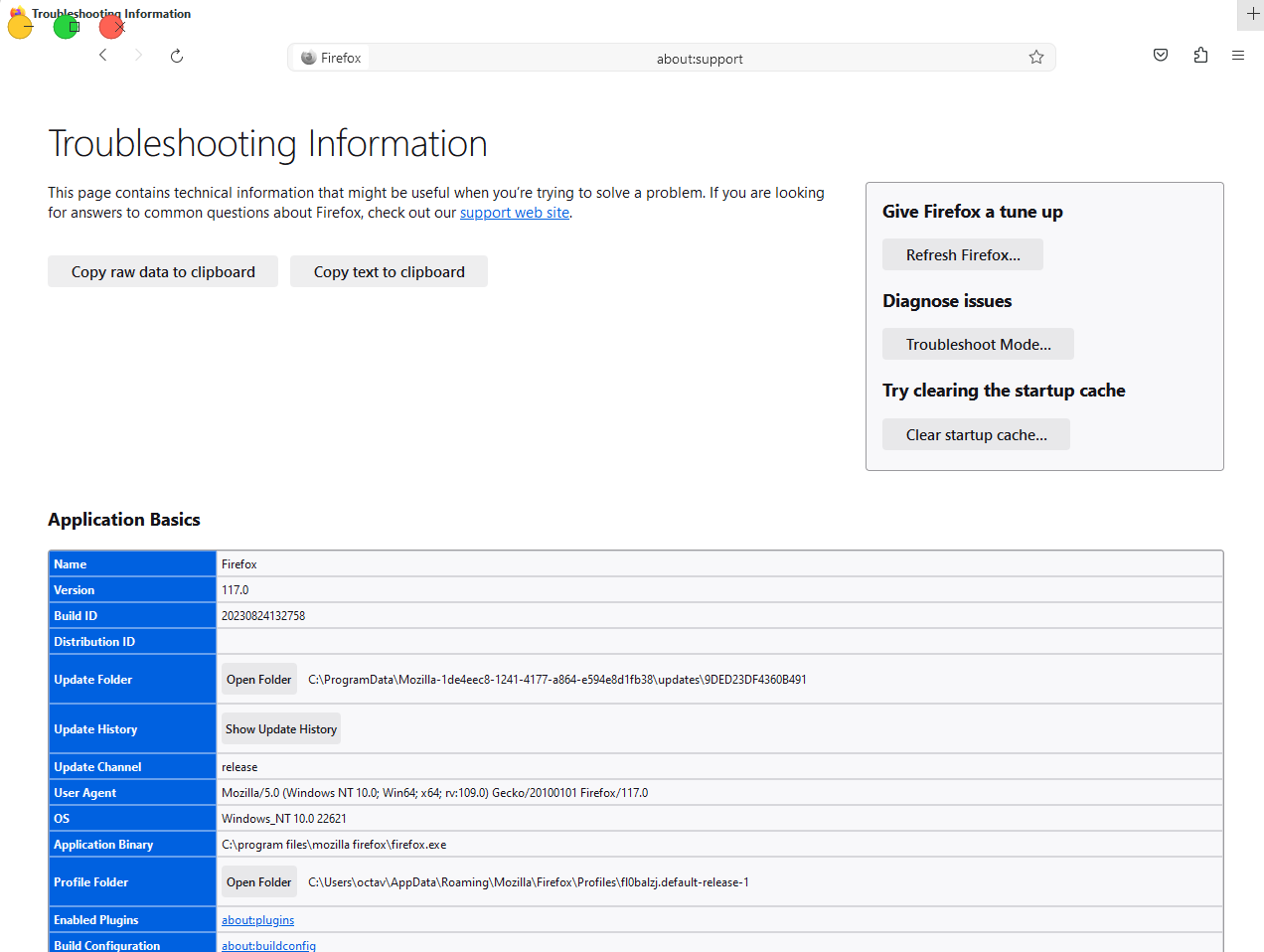Open the about:plugins link

click(257, 919)
